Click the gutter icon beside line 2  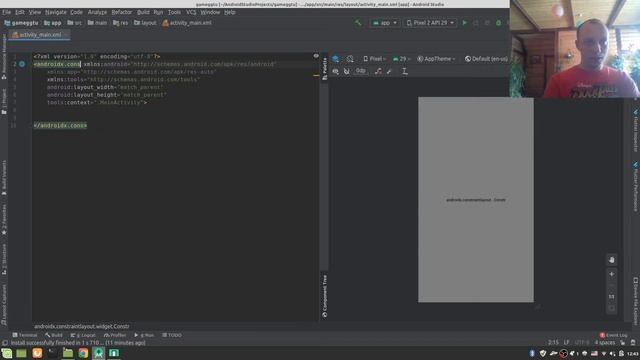click(22, 64)
